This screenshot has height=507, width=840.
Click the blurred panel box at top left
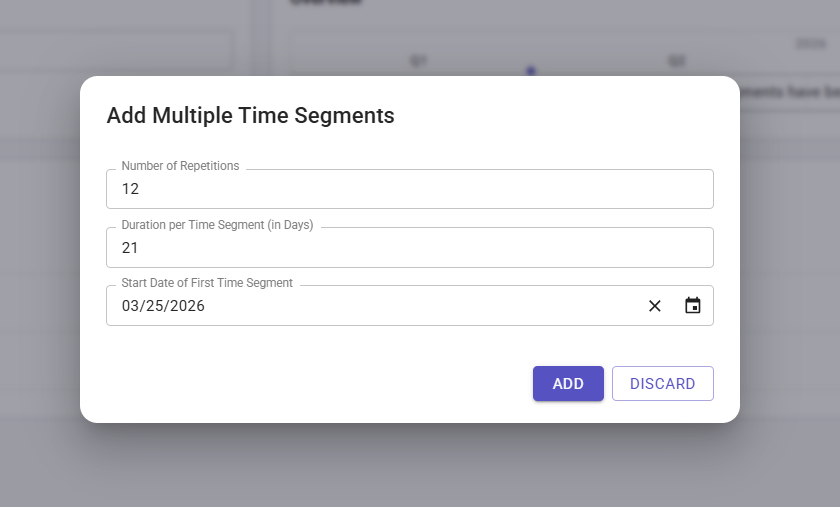click(x=115, y=50)
